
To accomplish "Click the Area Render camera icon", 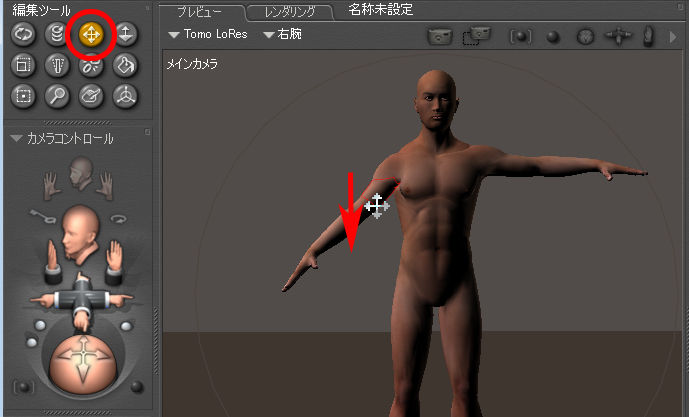I will click(x=477, y=36).
